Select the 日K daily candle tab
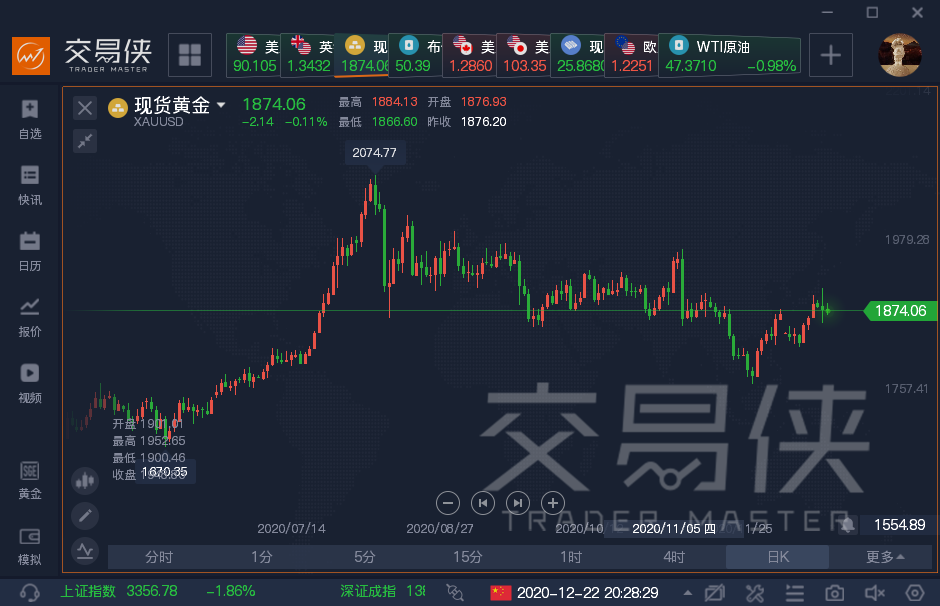The image size is (940, 606). pyautogui.click(x=778, y=557)
